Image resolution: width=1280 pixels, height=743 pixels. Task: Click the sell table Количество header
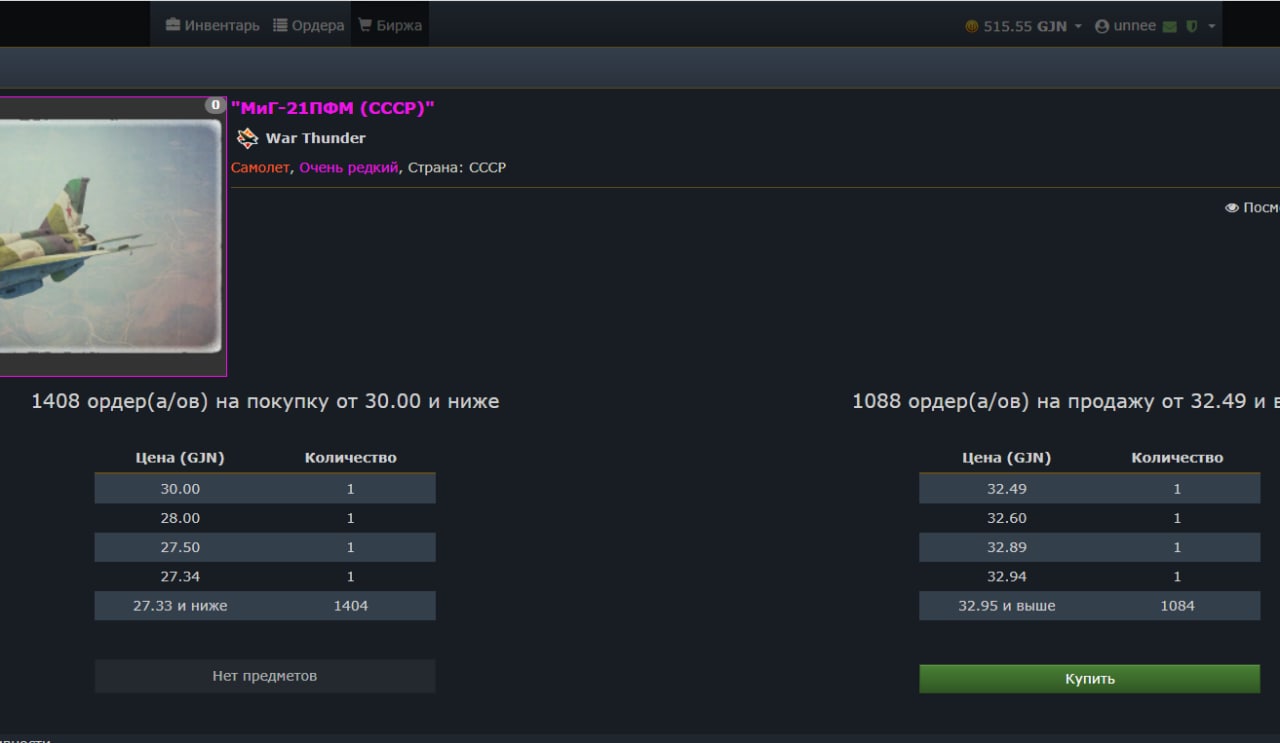(1177, 458)
